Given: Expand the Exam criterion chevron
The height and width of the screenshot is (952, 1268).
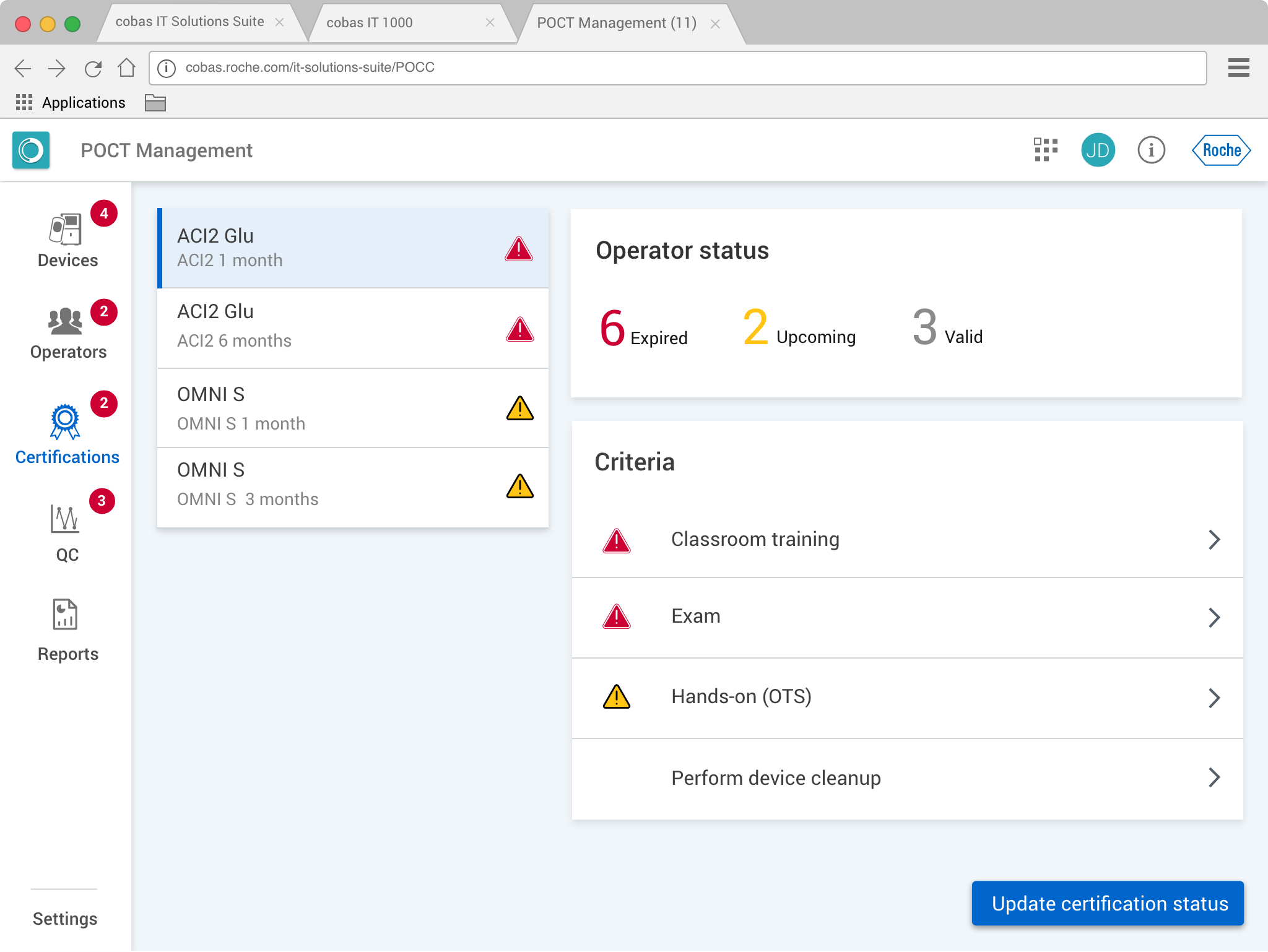Looking at the screenshot, I should (1214, 617).
